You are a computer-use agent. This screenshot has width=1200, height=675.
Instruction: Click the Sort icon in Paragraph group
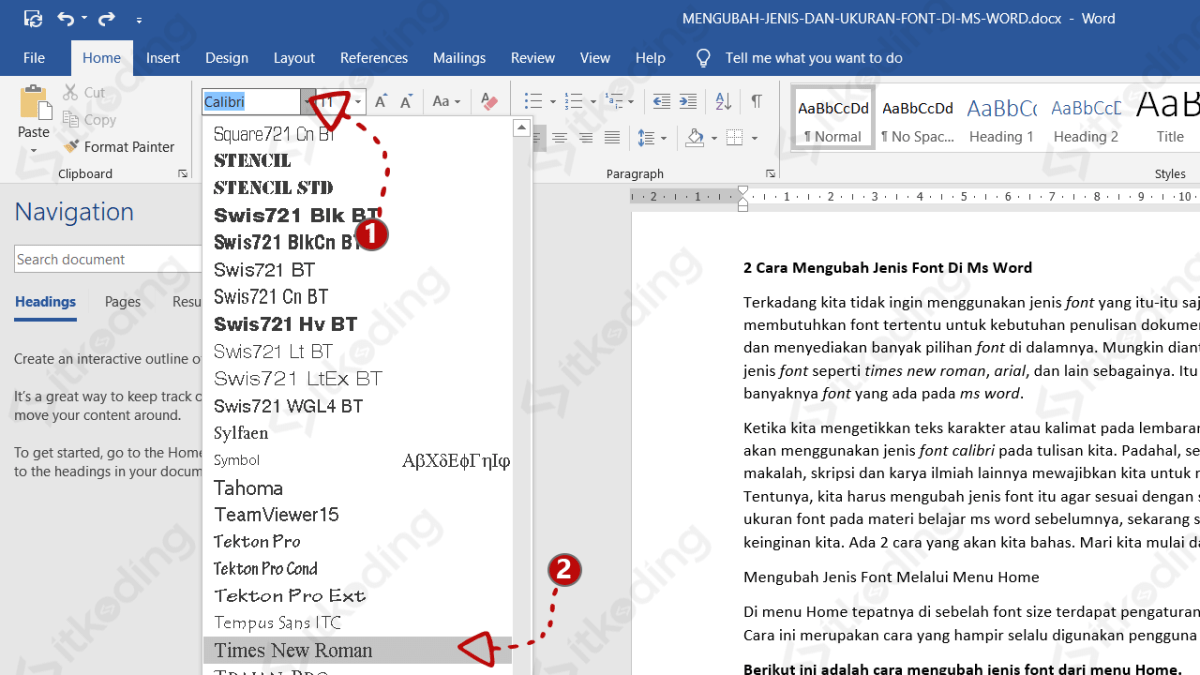coord(724,102)
